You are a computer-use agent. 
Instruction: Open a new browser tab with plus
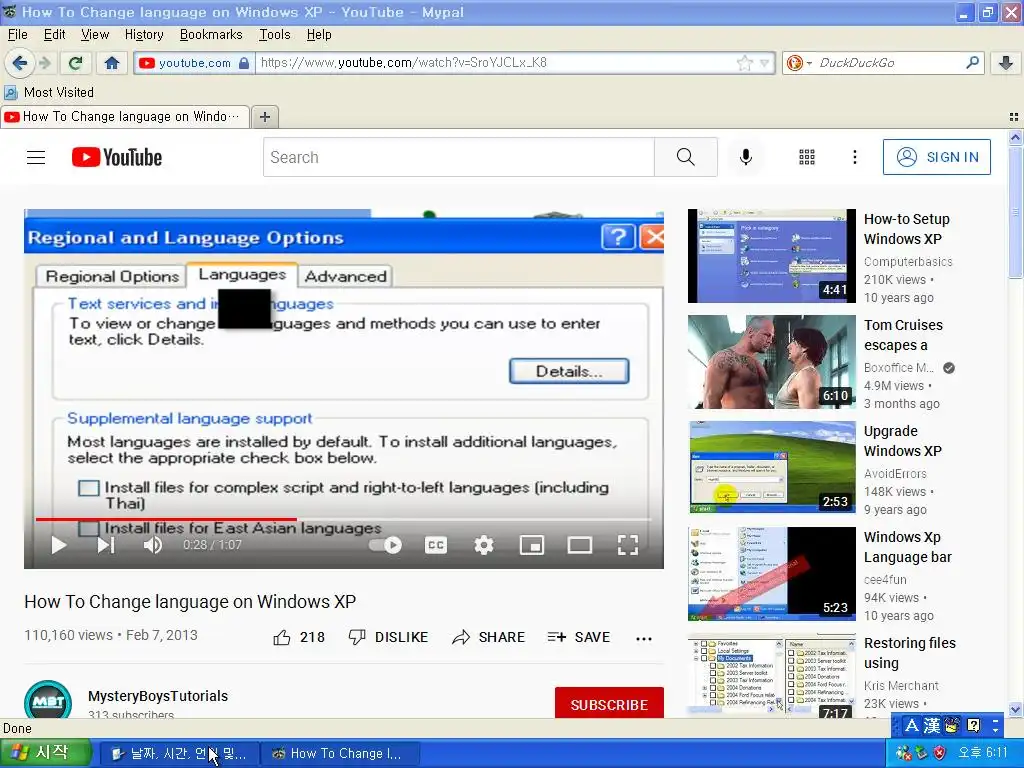pyautogui.click(x=264, y=117)
